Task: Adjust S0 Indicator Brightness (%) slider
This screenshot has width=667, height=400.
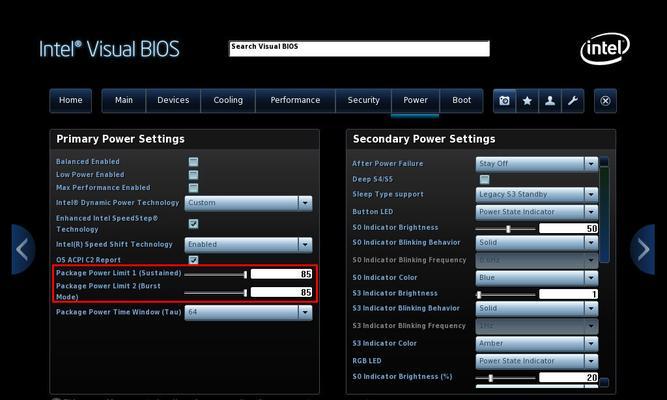Action: (505, 378)
